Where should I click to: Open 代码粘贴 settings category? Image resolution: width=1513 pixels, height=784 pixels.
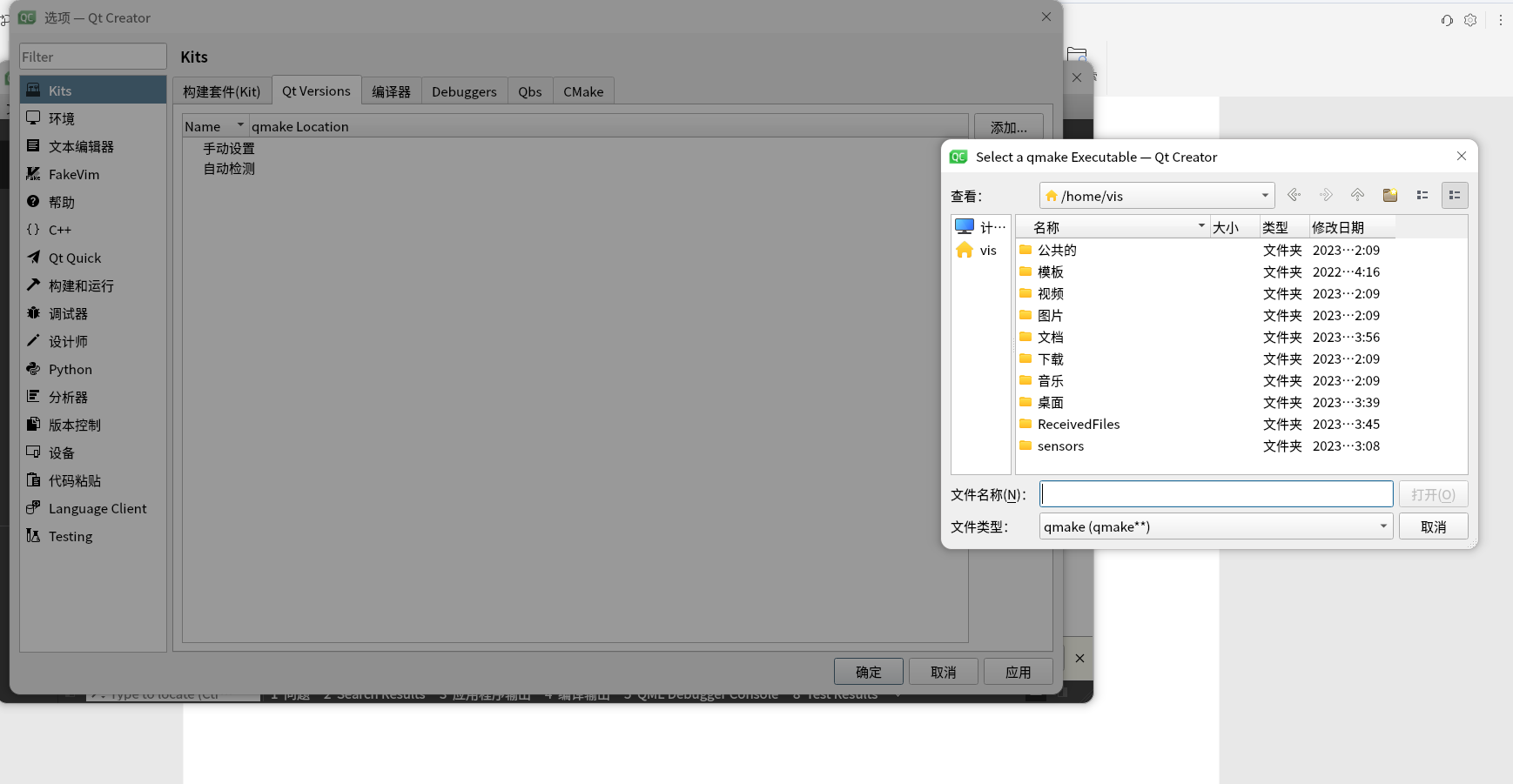[93, 480]
